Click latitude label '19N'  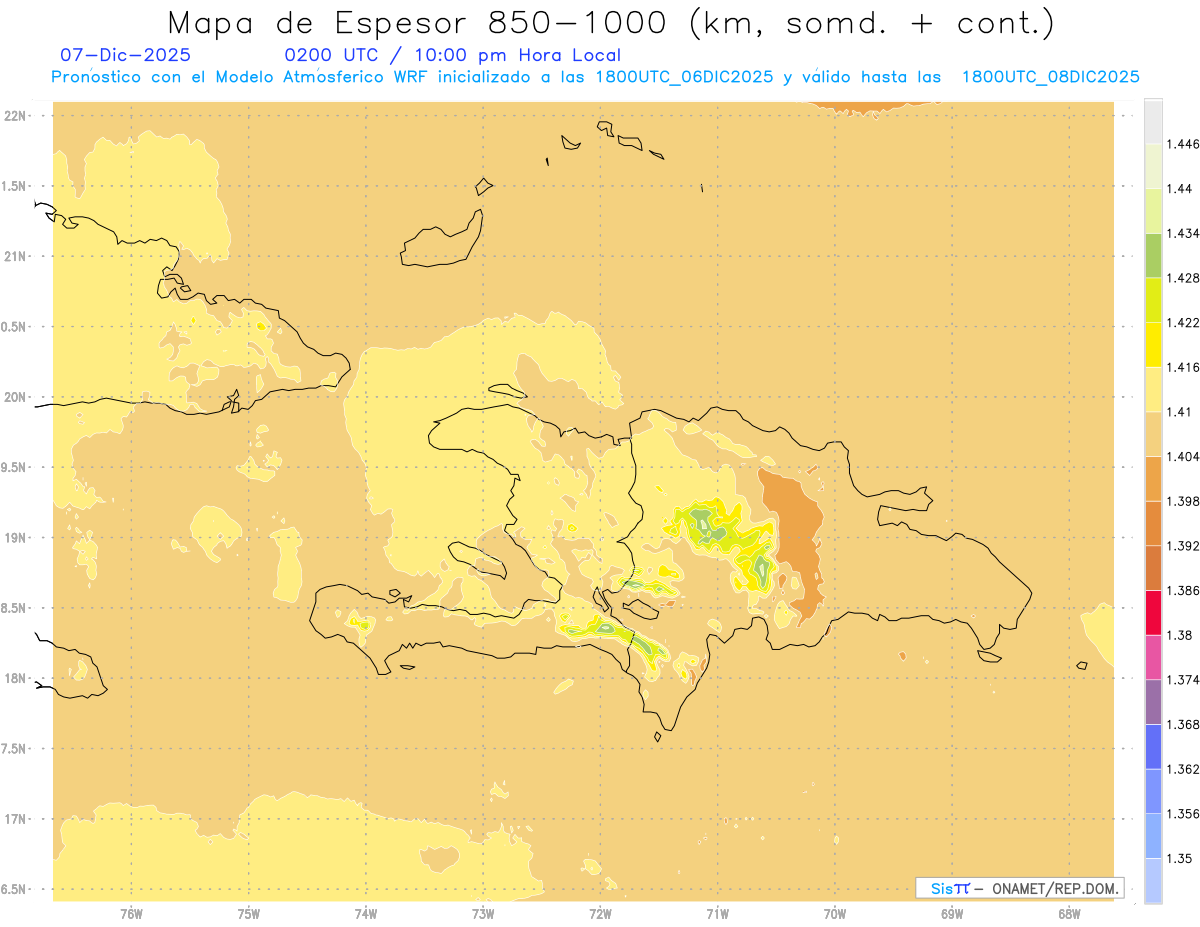17,538
